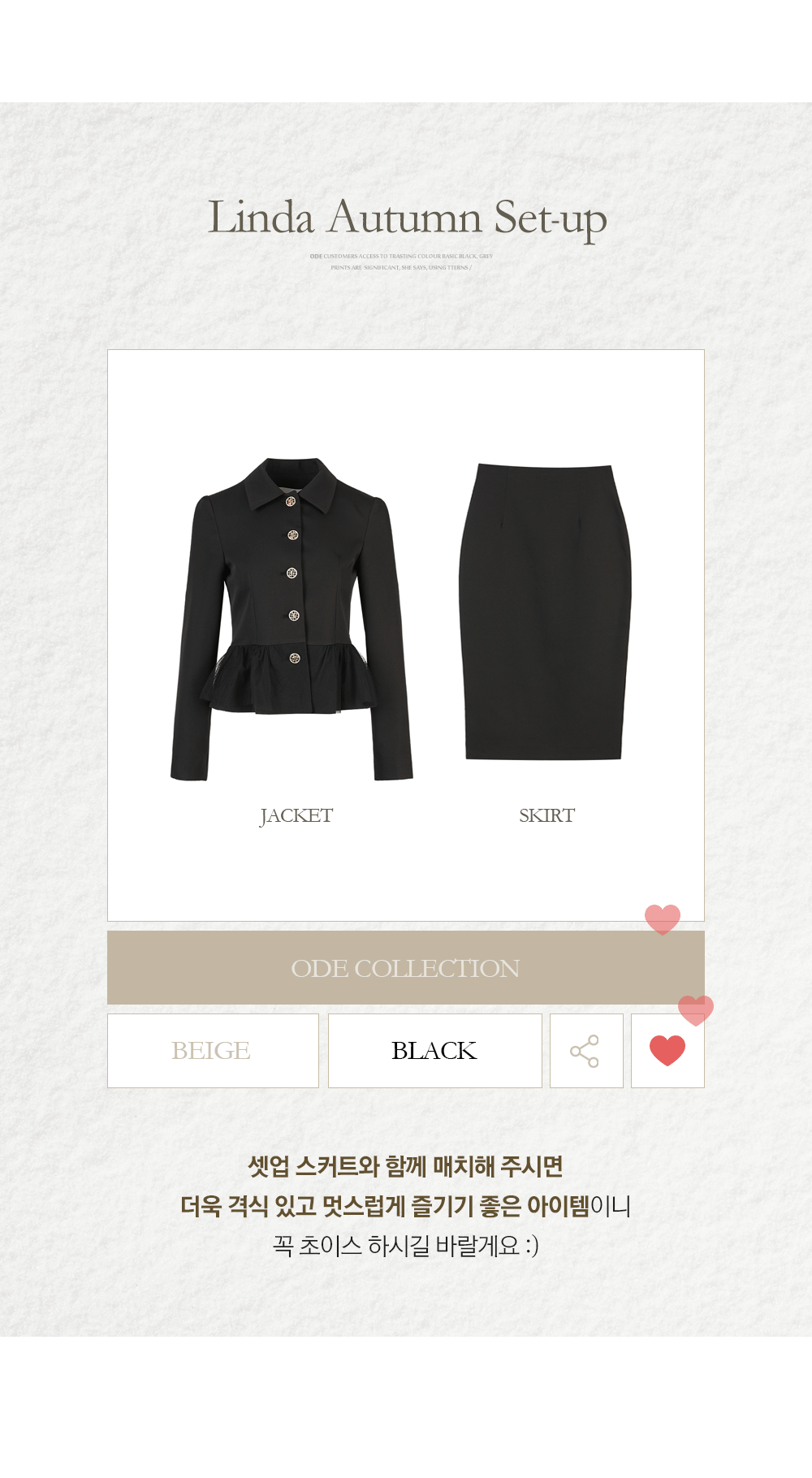Click the gold button on the jacket peplum
Viewport: 812px width, 1478px height.
(x=295, y=658)
